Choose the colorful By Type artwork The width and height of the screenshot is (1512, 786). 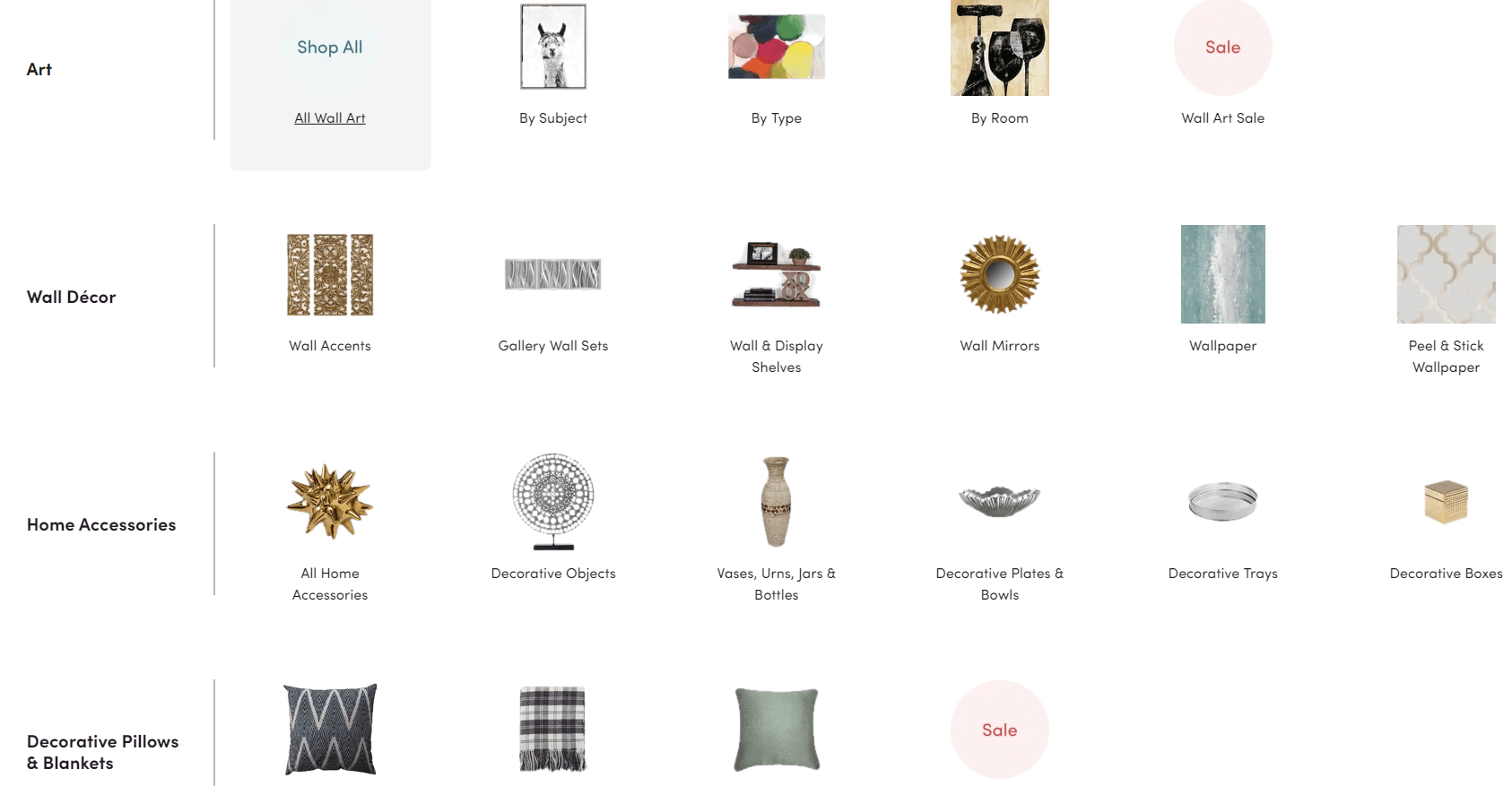[x=777, y=47]
